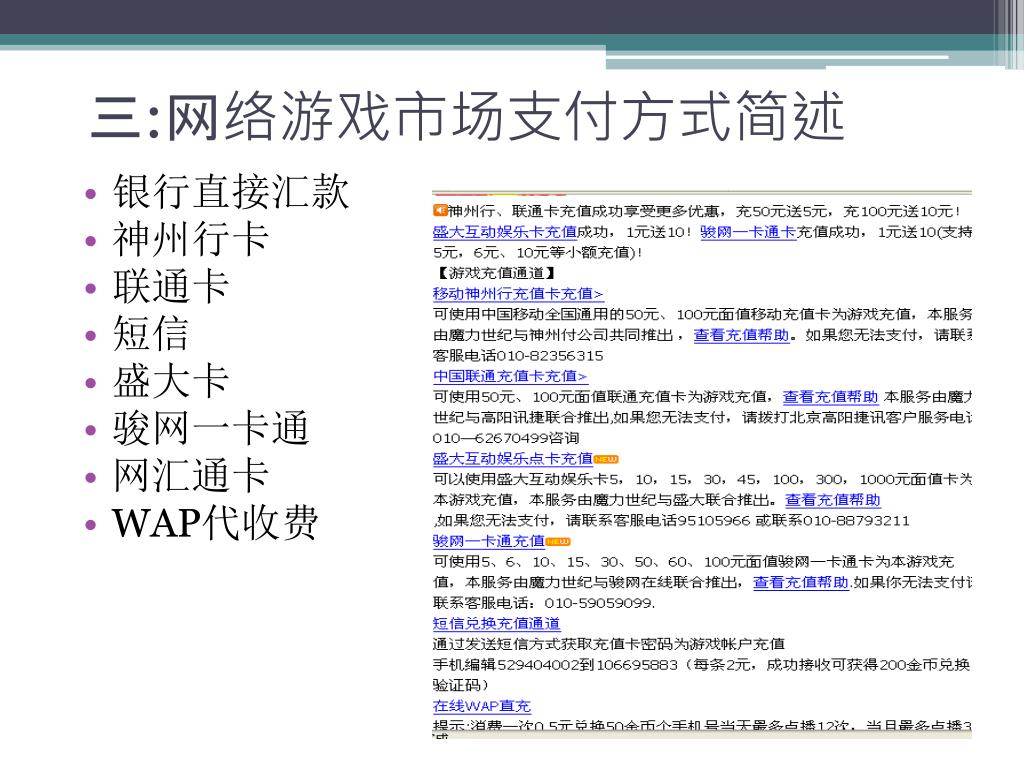Open 盛大互动娱乐点卡充值 link
Image resolution: width=1024 pixels, height=768 pixels.
click(513, 458)
